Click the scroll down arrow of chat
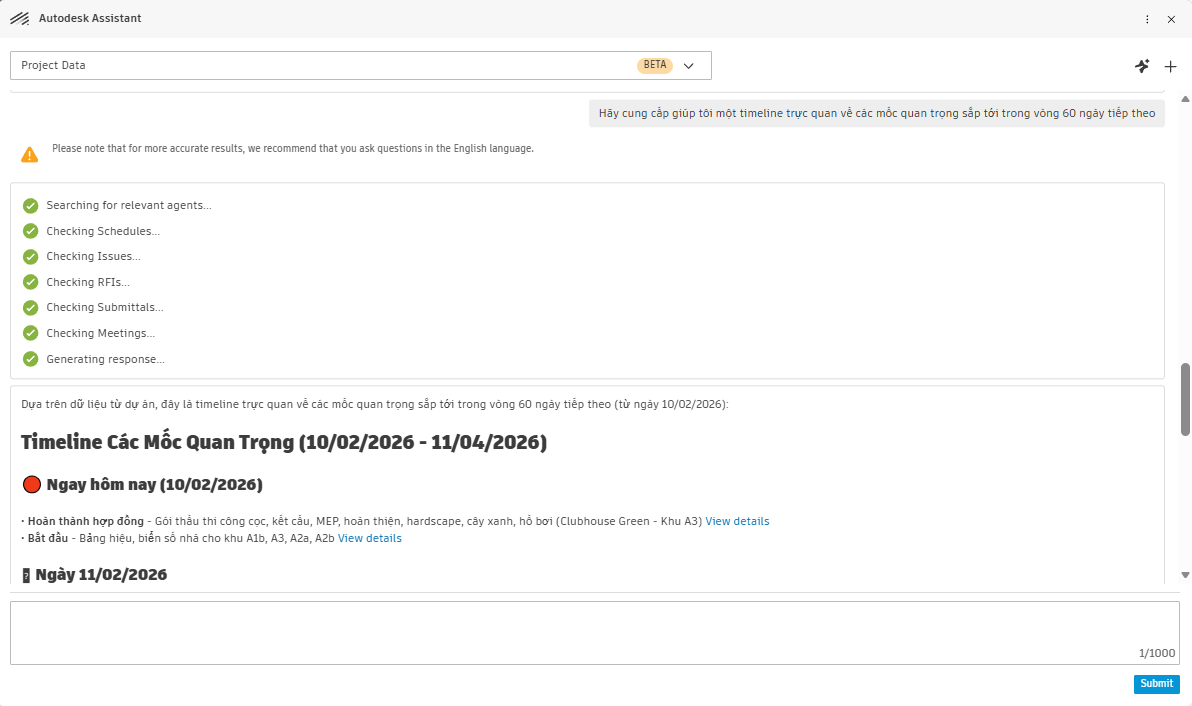1192x706 pixels. tap(1185, 575)
